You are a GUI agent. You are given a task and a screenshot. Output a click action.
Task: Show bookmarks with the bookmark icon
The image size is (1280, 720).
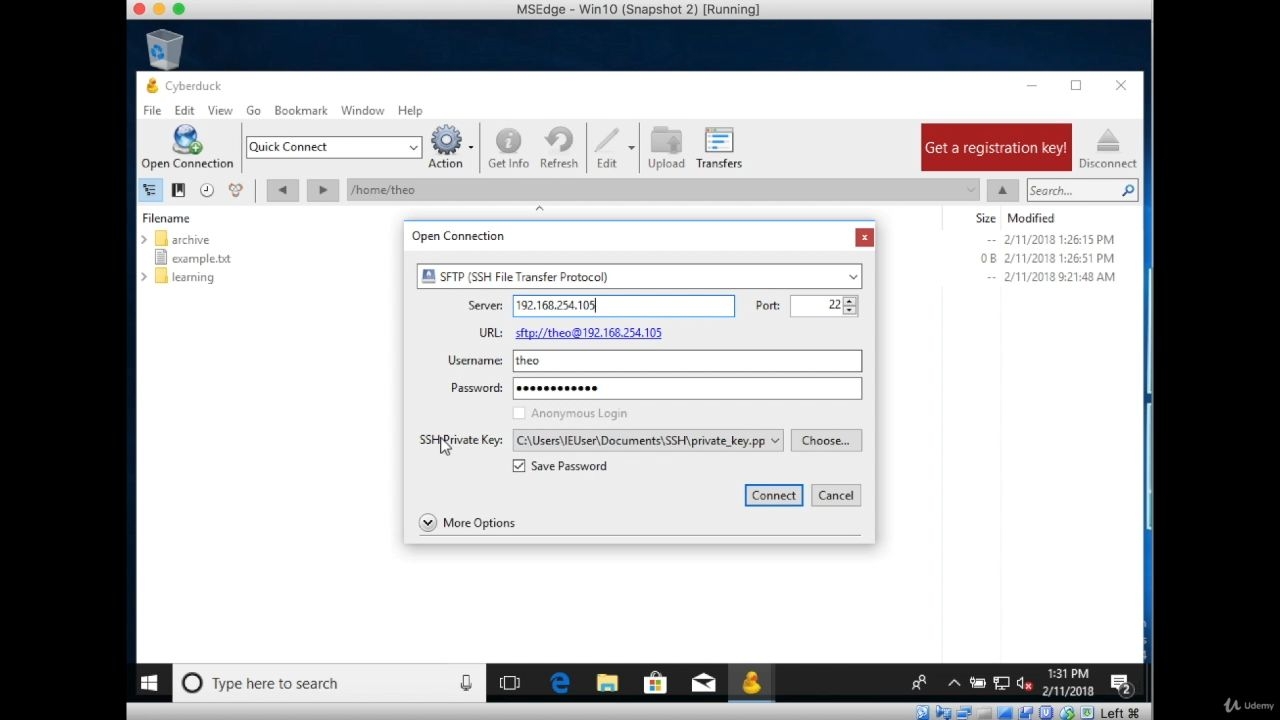tap(178, 190)
